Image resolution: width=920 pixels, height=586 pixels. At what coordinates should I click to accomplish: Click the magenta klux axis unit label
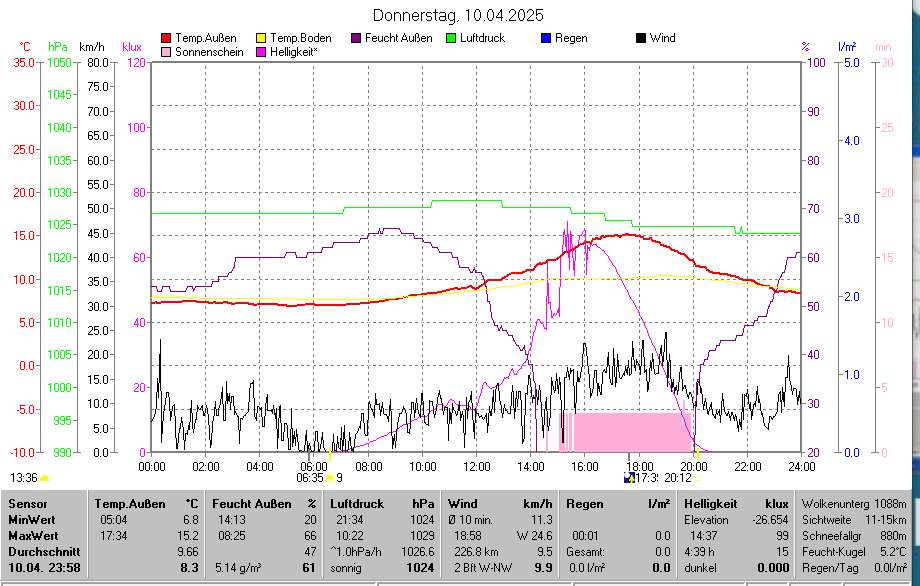(132, 47)
